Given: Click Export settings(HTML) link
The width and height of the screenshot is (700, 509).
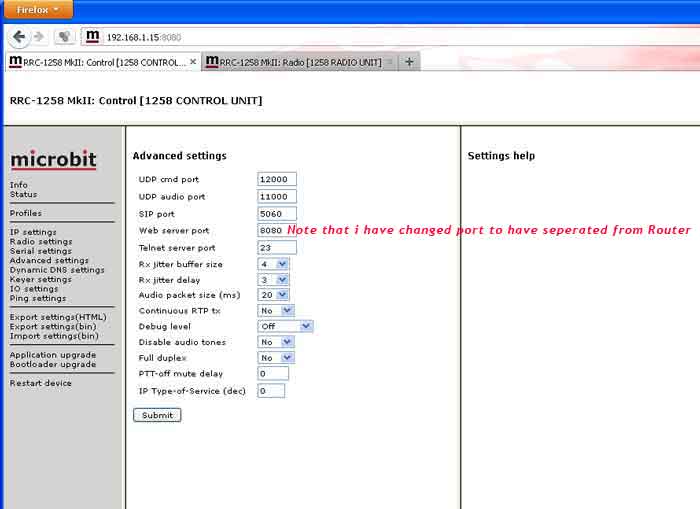Looking at the screenshot, I should tap(58, 317).
